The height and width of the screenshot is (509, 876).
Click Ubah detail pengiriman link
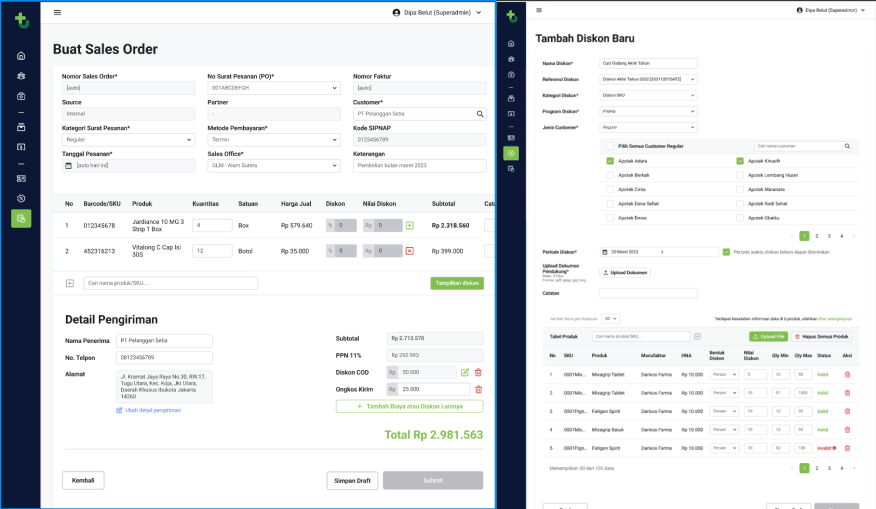149,410
